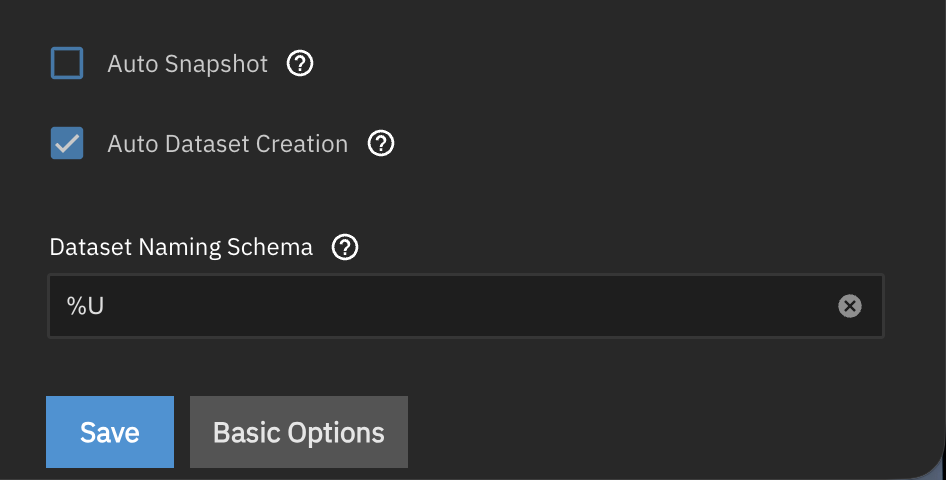Screen dimensions: 946x480
Task: Click the "Auto Snapshot" label text
Action: [x=188, y=64]
